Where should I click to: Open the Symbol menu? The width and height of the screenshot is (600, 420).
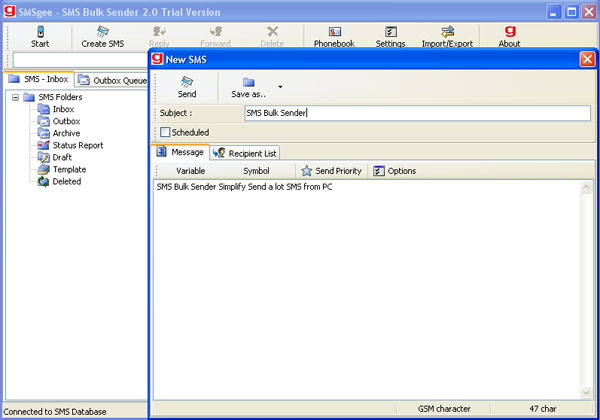[256, 171]
